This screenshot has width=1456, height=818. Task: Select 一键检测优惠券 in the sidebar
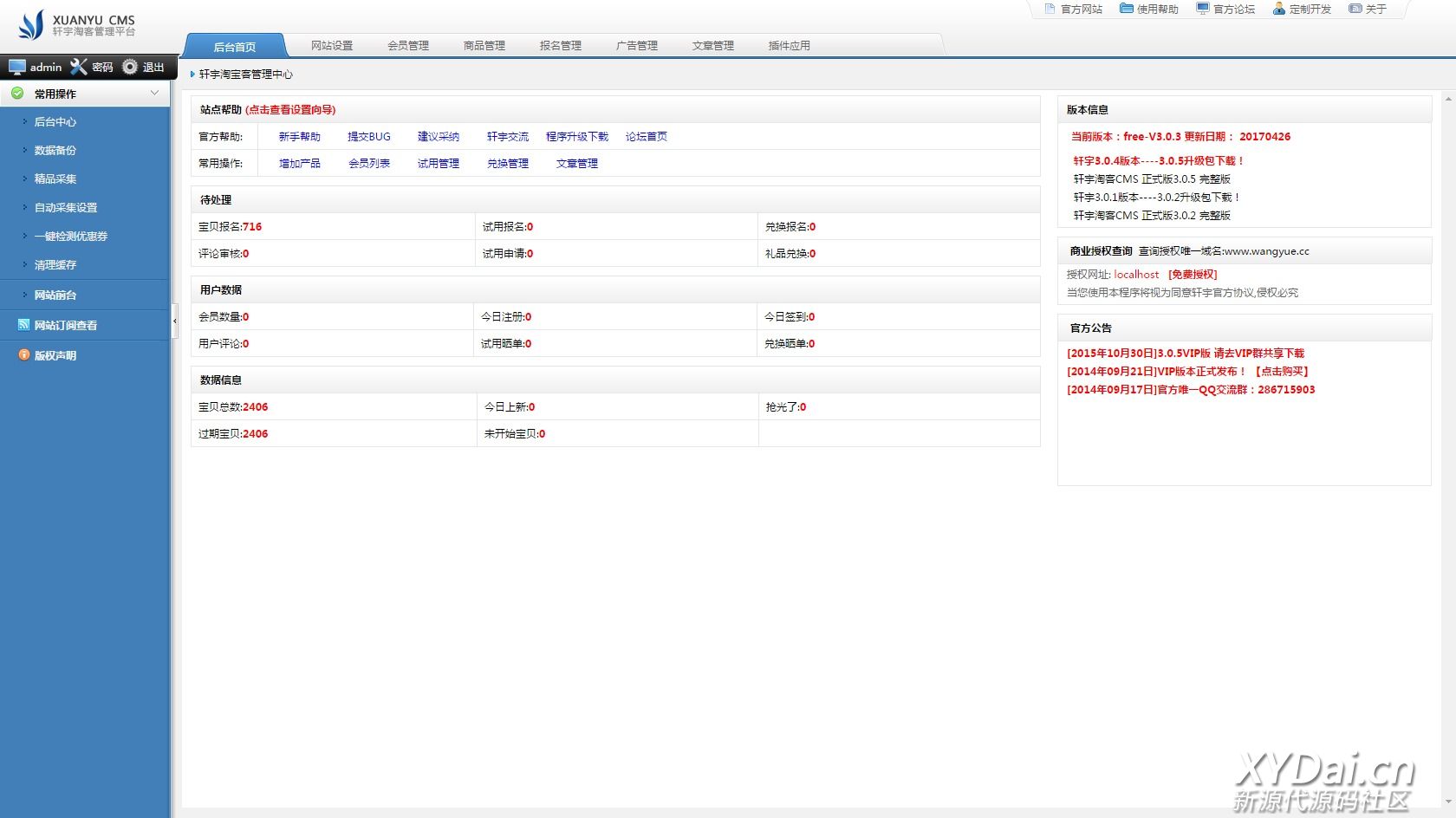(71, 237)
